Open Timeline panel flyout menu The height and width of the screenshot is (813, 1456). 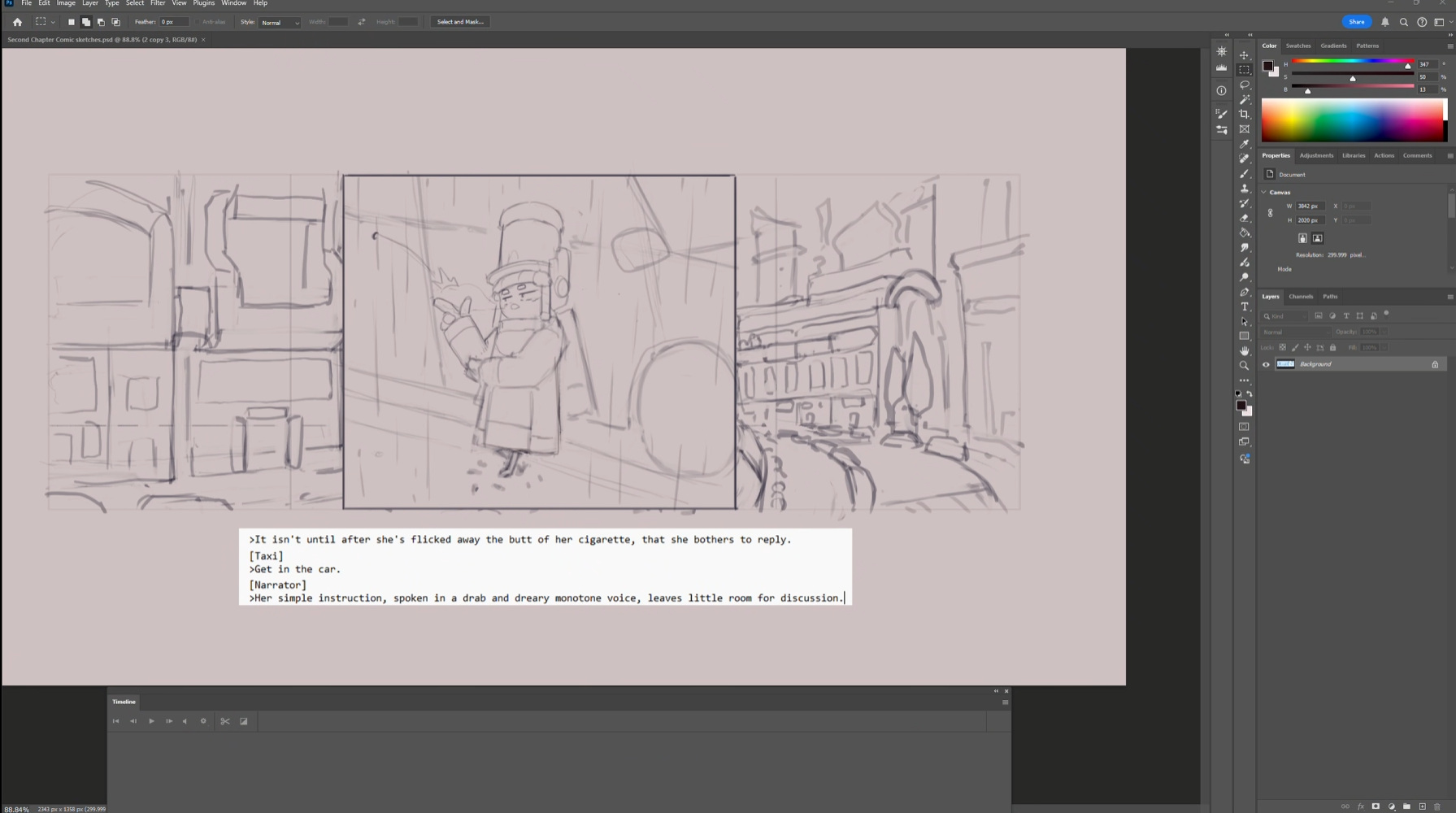(x=1005, y=702)
